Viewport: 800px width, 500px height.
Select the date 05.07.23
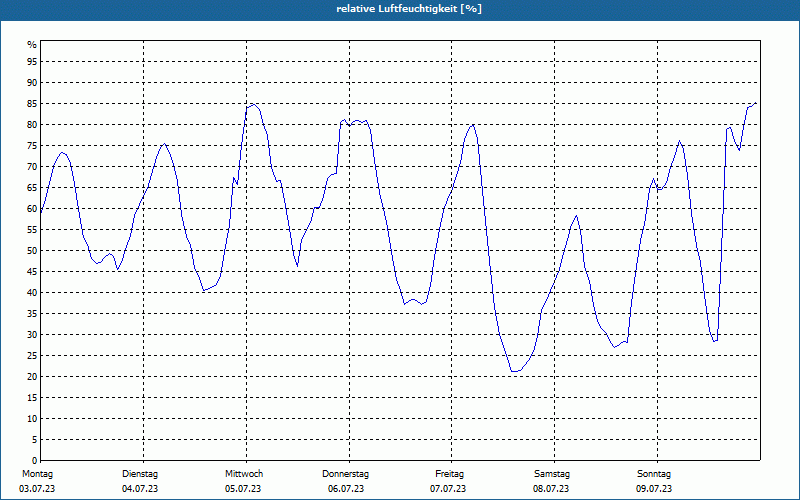(243, 489)
